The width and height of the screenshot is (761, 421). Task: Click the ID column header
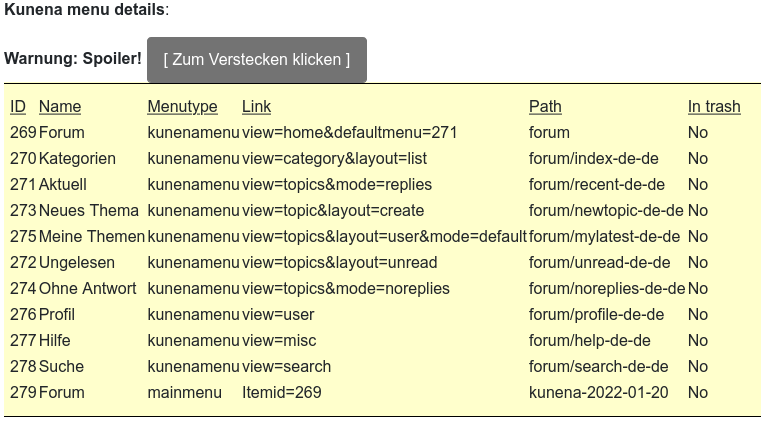18,106
